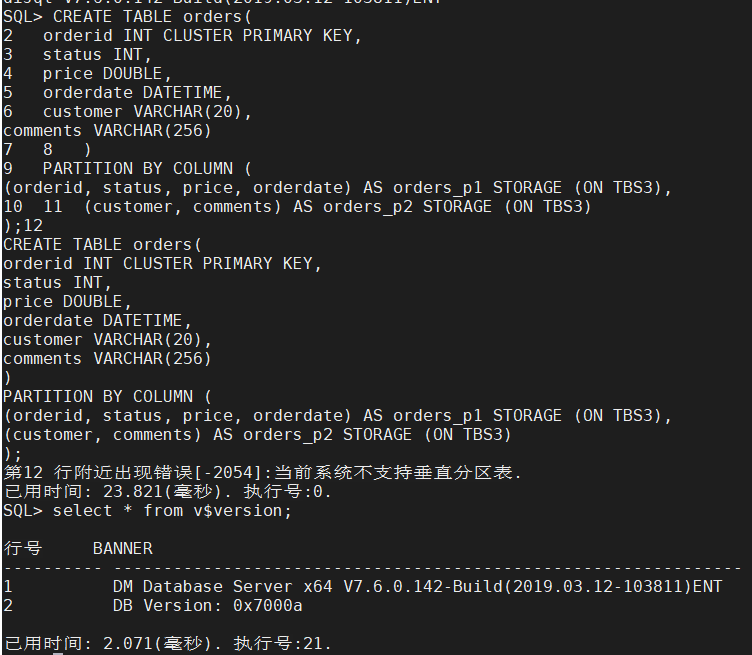Click the error message mentioning code -2054
Screen dimensions: 752x655
(263, 473)
